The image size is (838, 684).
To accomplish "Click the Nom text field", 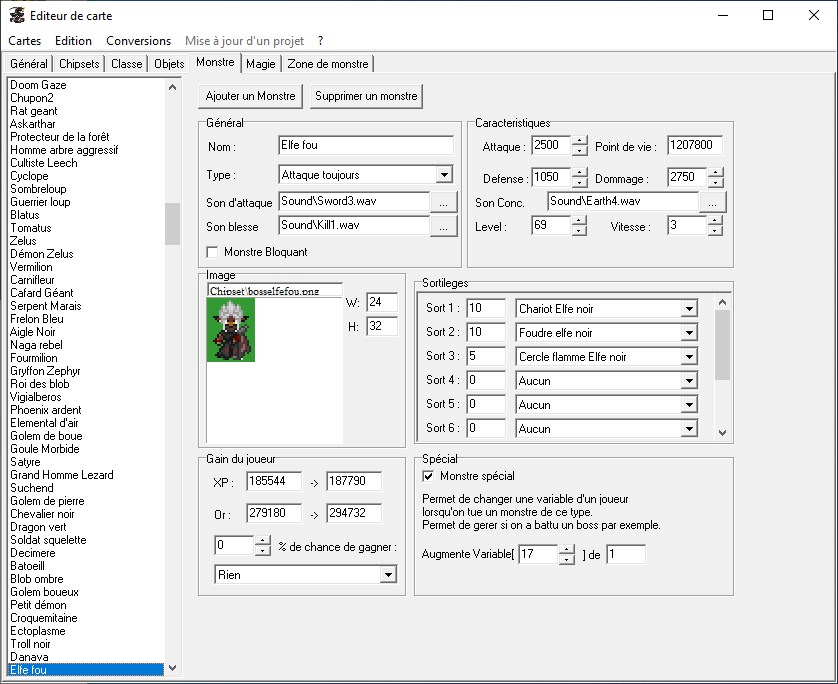I will pyautogui.click(x=365, y=146).
